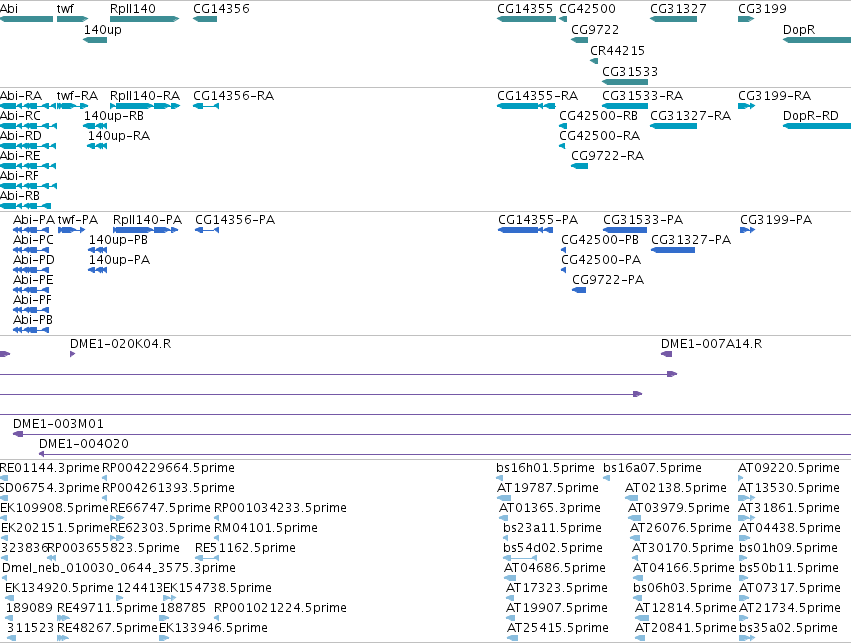
Task: Click the Abi-RF transcript label
Action: [20, 176]
